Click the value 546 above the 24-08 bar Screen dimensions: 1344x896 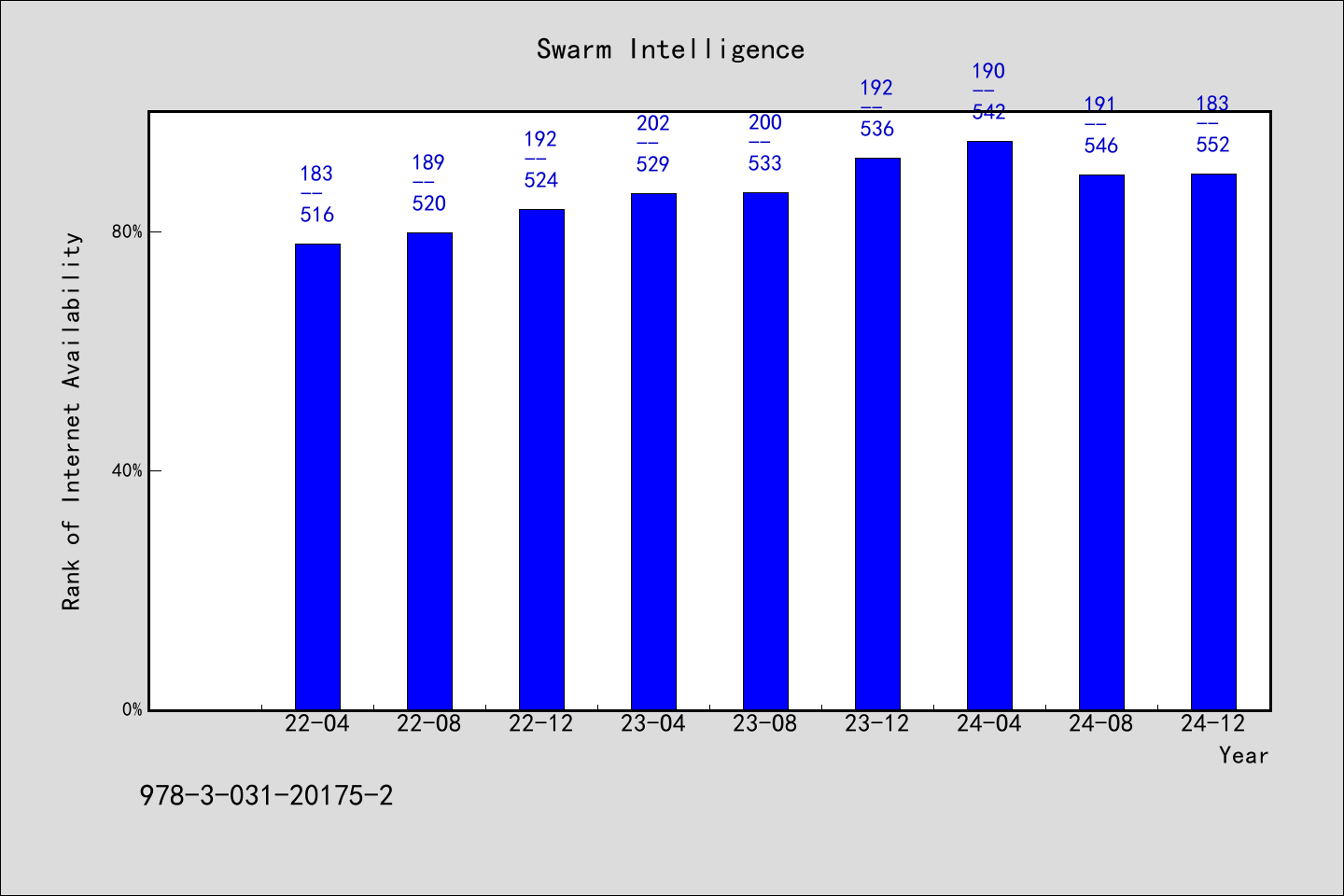coord(1101,146)
